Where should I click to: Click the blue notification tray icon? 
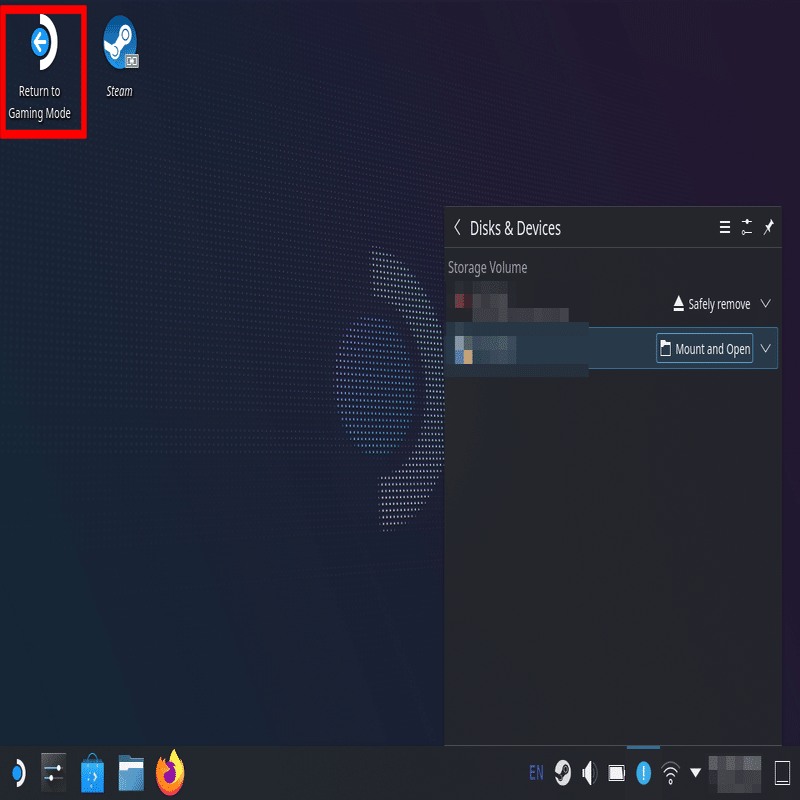tap(642, 772)
